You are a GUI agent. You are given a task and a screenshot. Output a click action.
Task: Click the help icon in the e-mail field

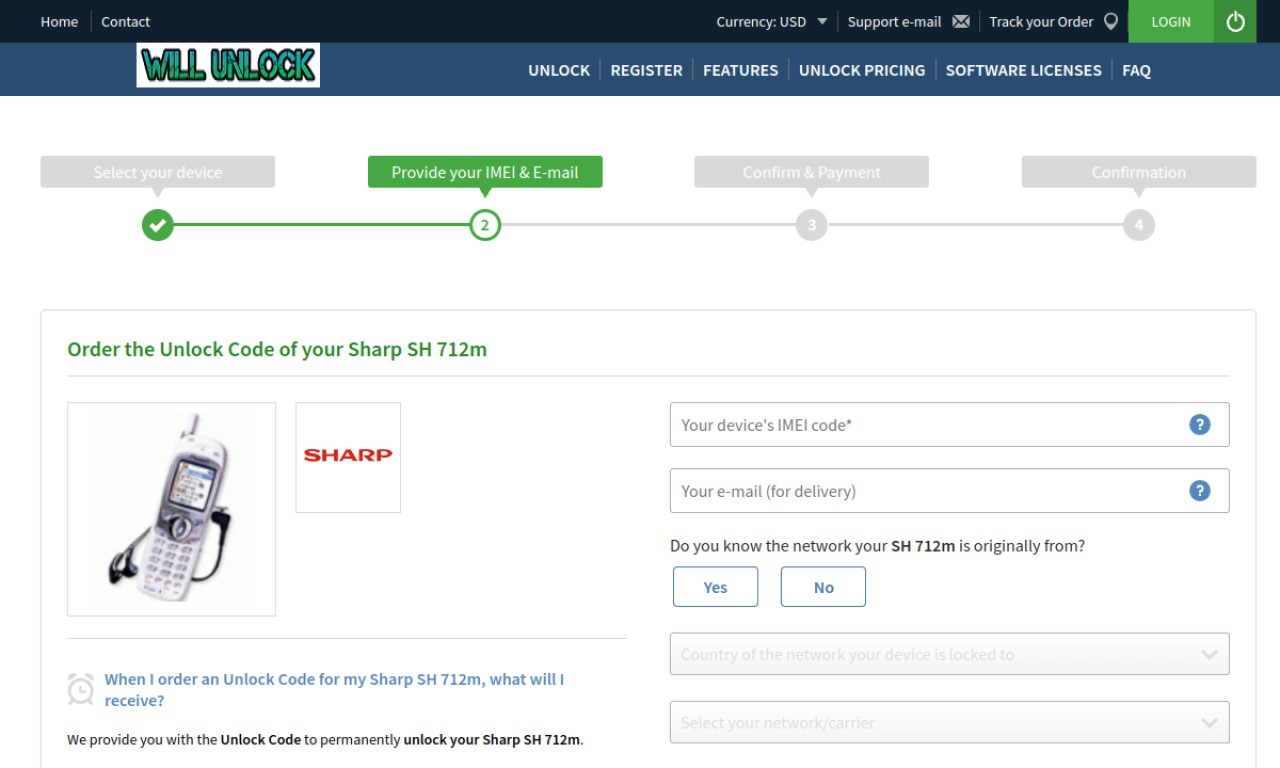pos(1200,491)
